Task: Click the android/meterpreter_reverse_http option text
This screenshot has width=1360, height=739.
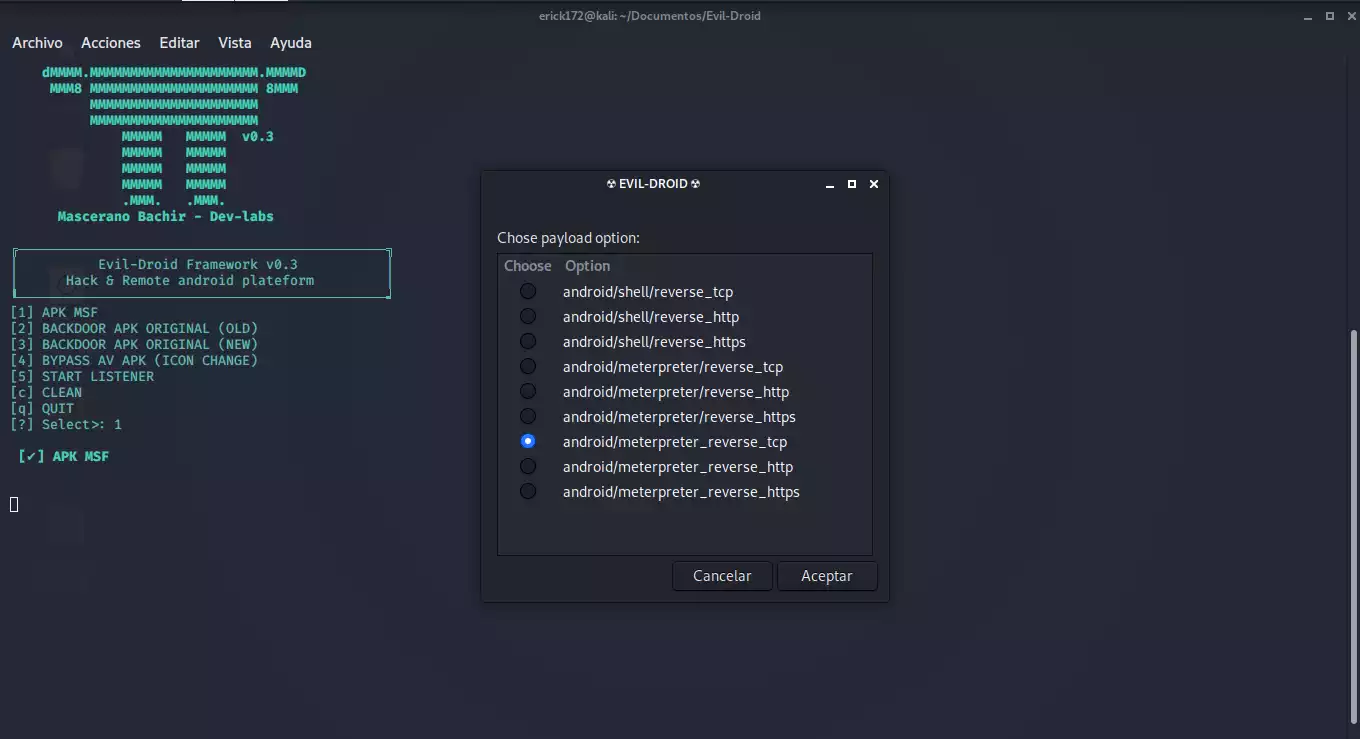Action: (678, 467)
